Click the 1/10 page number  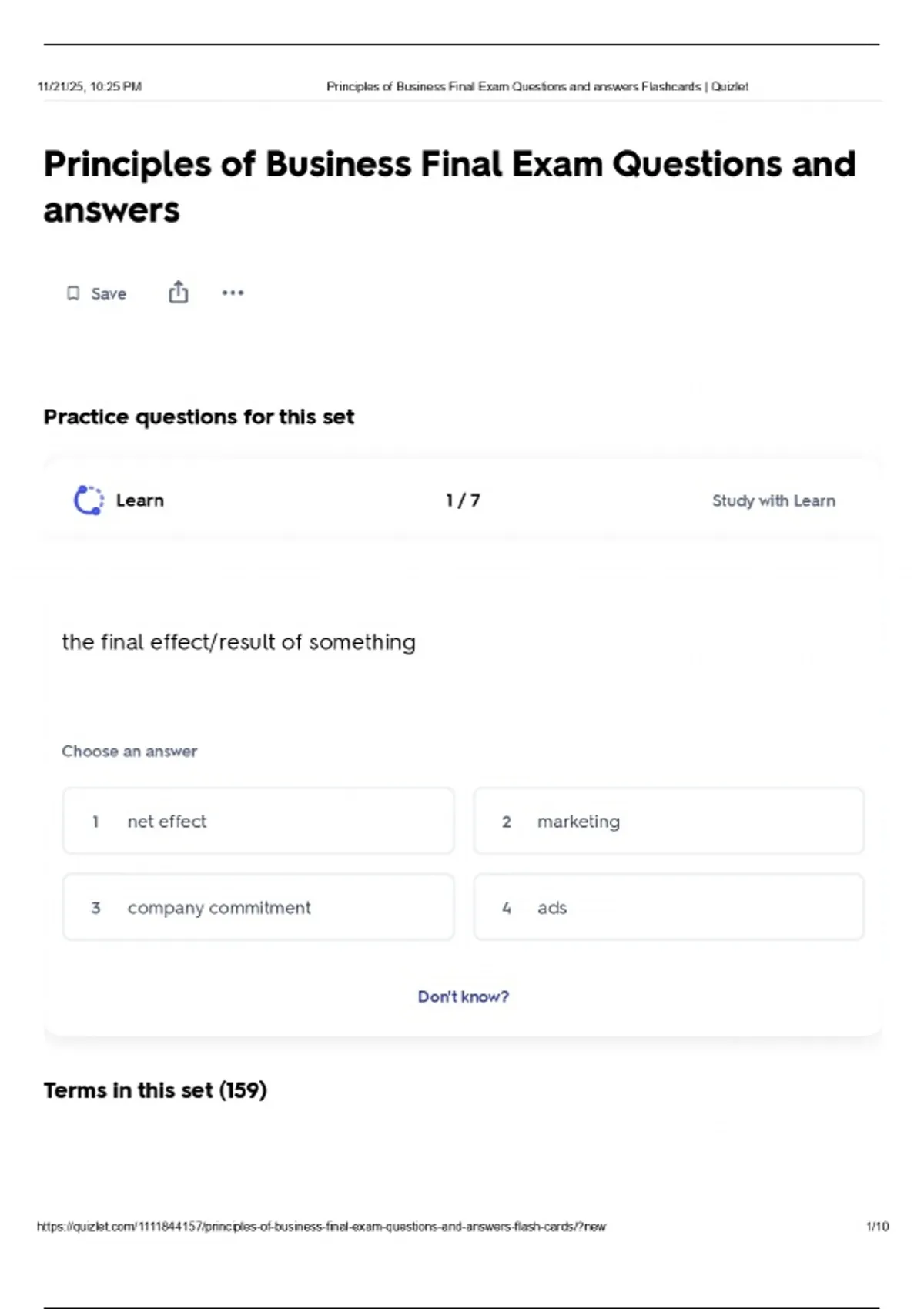(x=877, y=1227)
